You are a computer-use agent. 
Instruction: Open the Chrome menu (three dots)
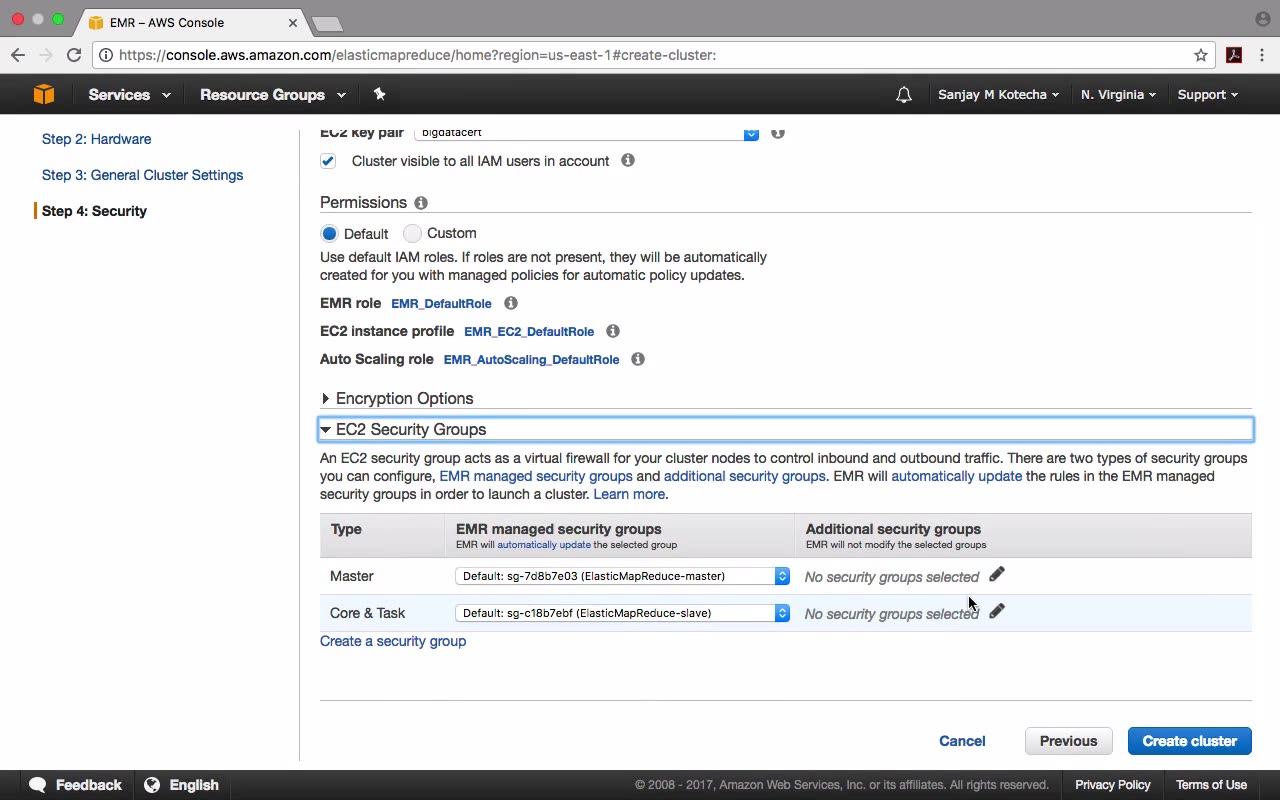[x=1262, y=55]
